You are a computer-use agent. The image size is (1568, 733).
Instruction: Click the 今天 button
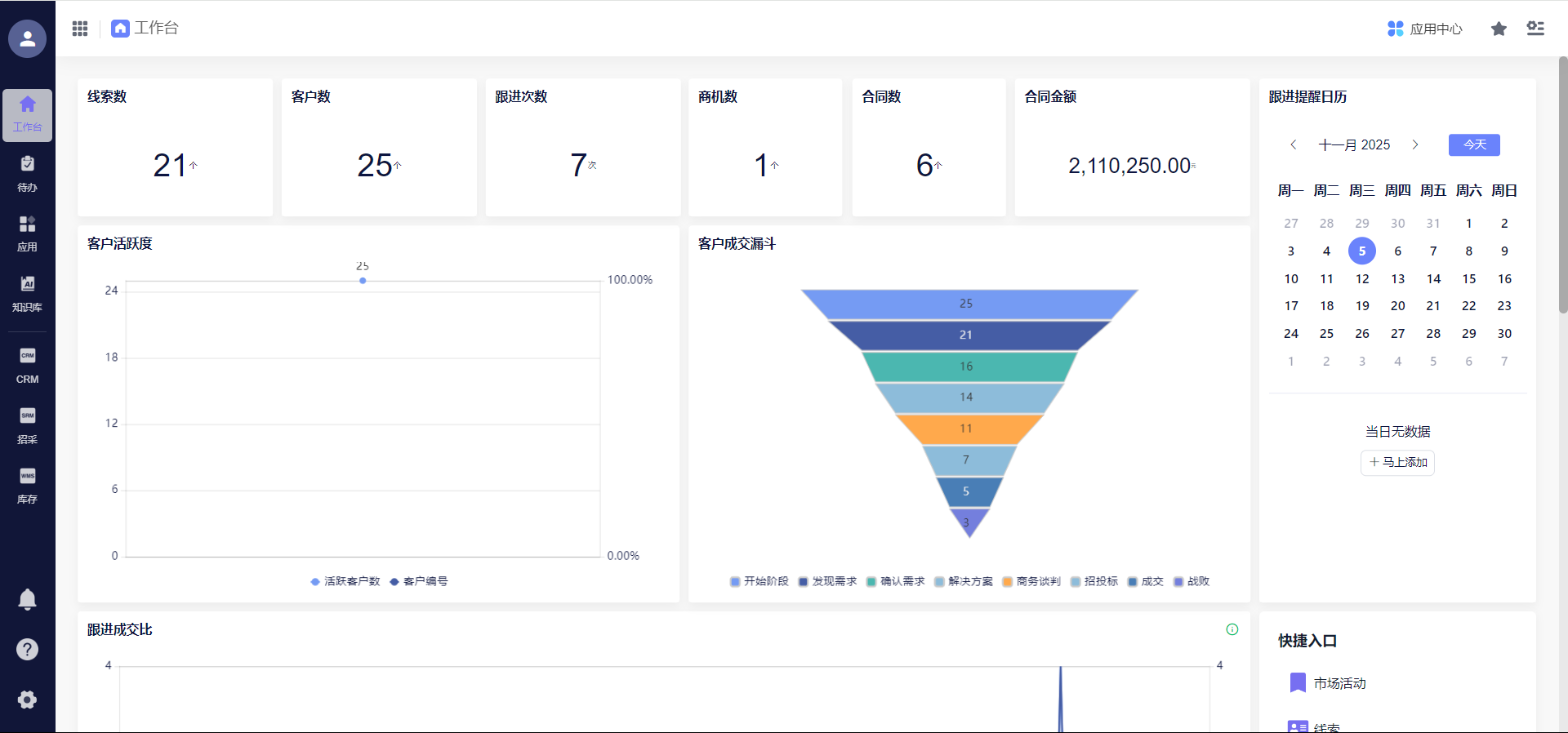pyautogui.click(x=1474, y=144)
